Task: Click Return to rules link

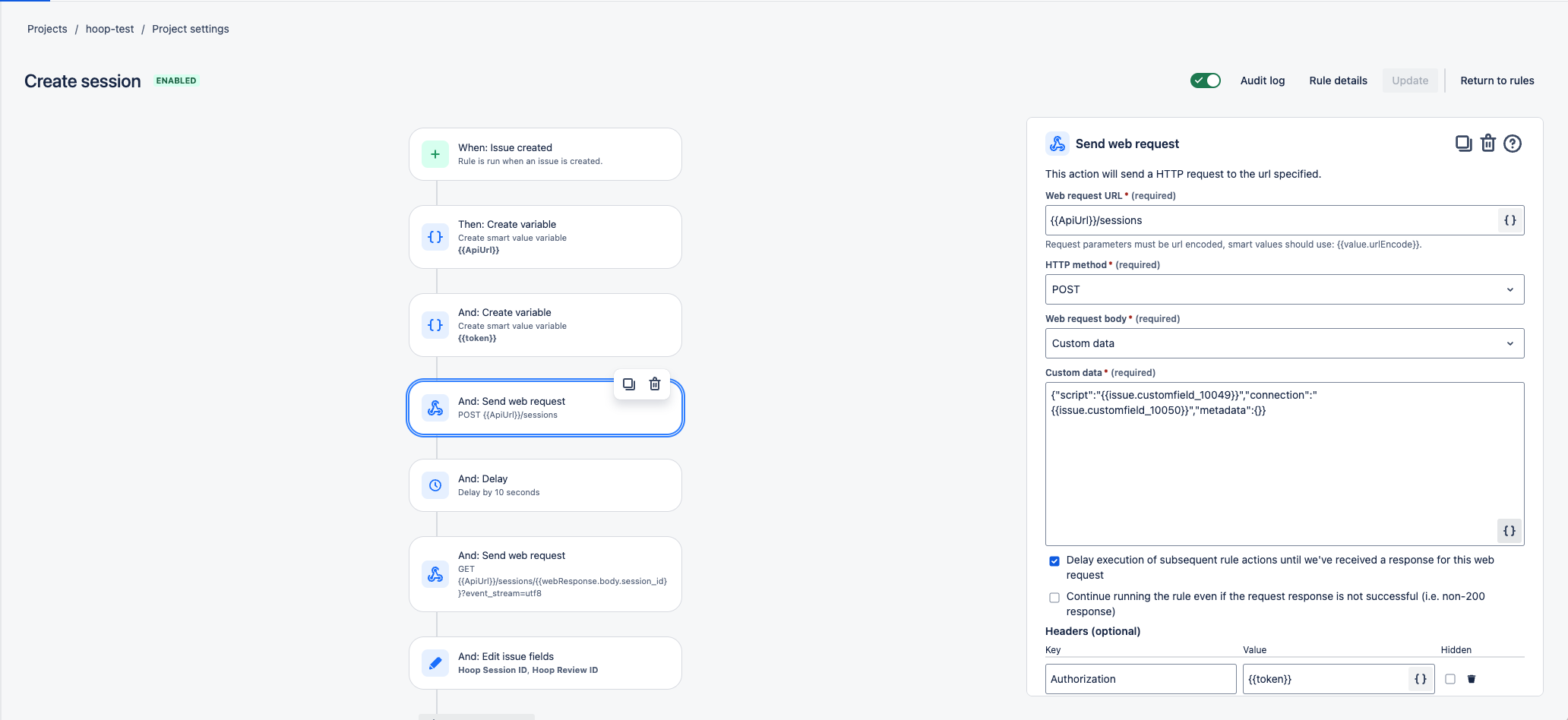Action: (1497, 81)
